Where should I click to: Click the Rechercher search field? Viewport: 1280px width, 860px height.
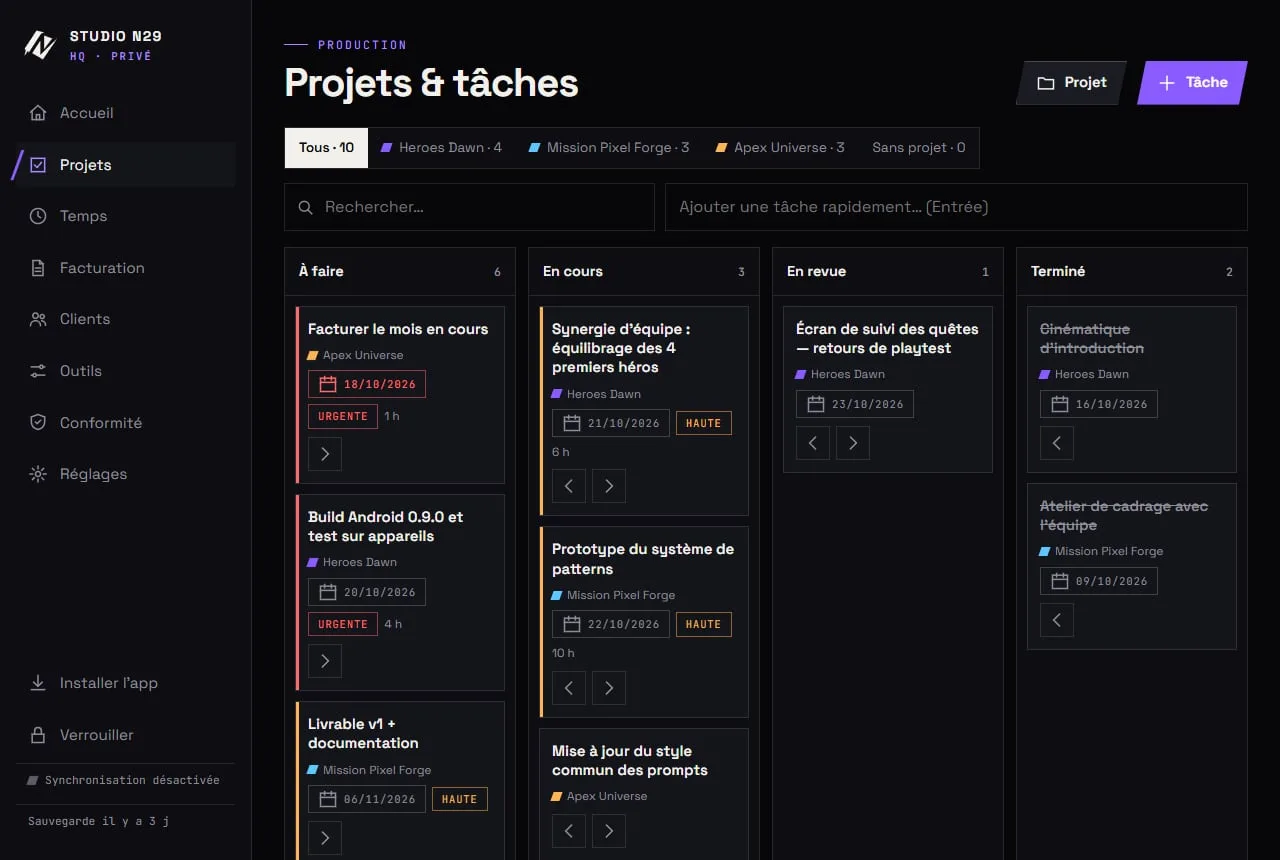coord(469,207)
